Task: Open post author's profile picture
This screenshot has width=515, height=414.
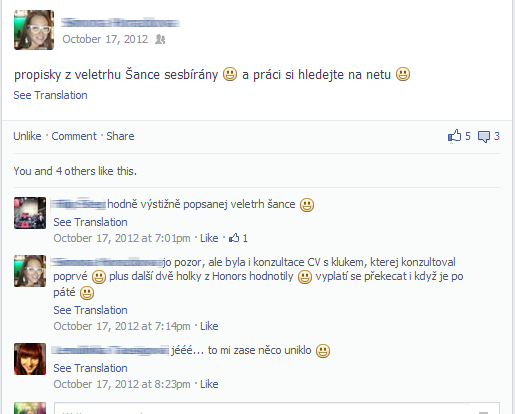Action: (x=34, y=30)
